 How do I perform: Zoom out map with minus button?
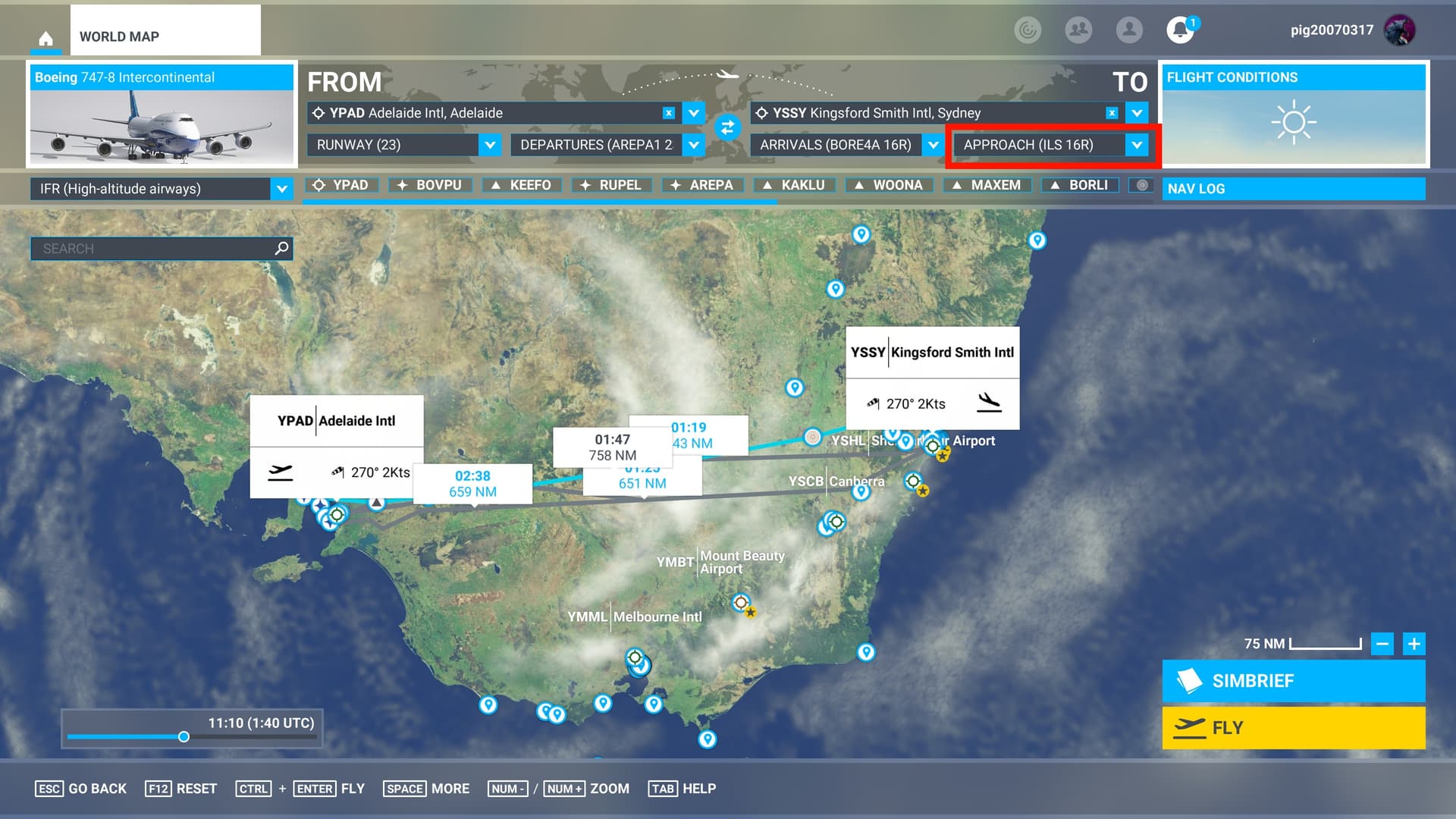[x=1382, y=644]
